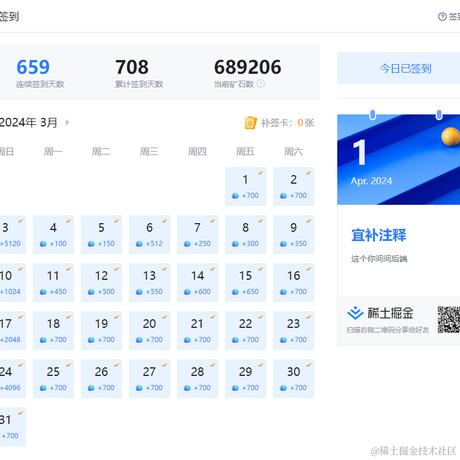Click the 补签卡: 0张 label
Viewport: 460px width, 460px height.
tap(287, 123)
